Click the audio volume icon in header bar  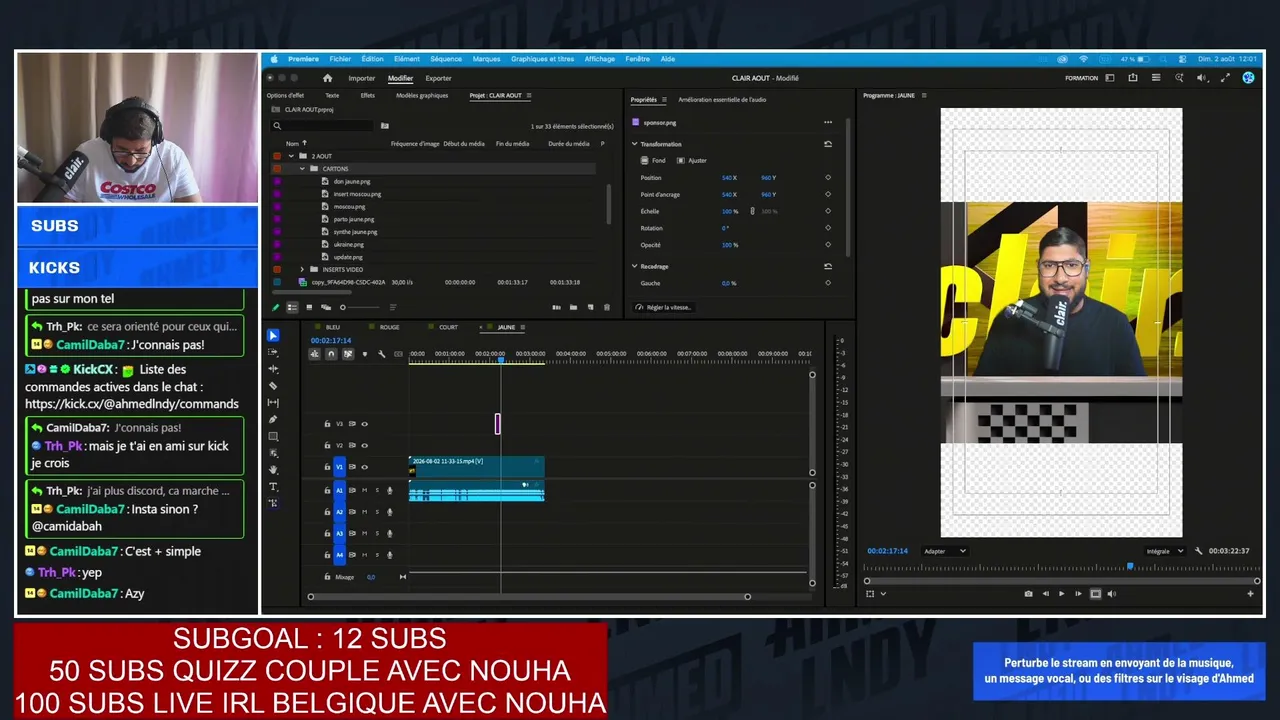(1202, 78)
